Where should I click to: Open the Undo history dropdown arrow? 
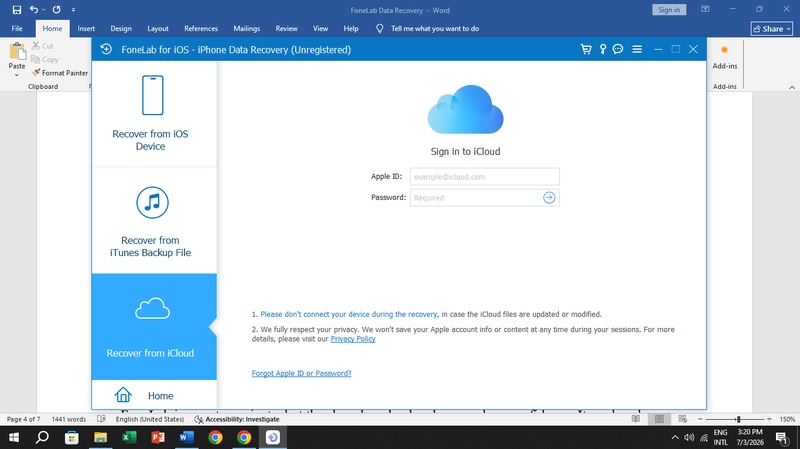43,10
